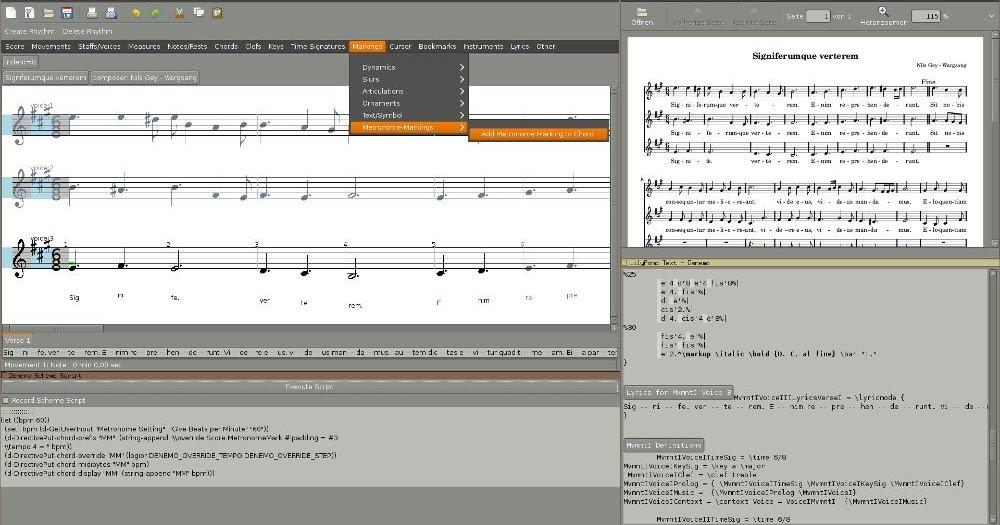Expand the Text/Symbol submenu

tap(409, 115)
